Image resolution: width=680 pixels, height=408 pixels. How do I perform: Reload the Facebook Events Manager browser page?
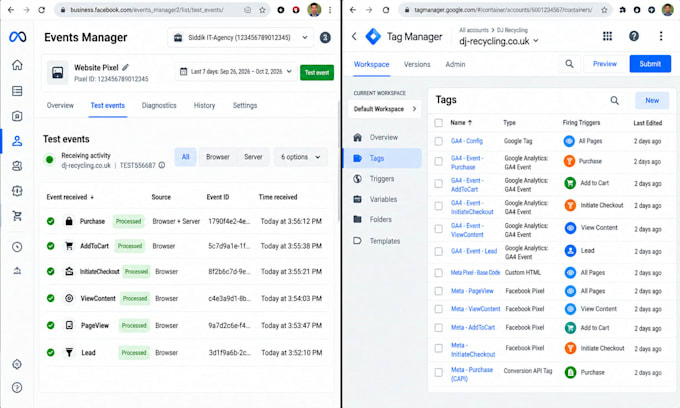point(42,10)
